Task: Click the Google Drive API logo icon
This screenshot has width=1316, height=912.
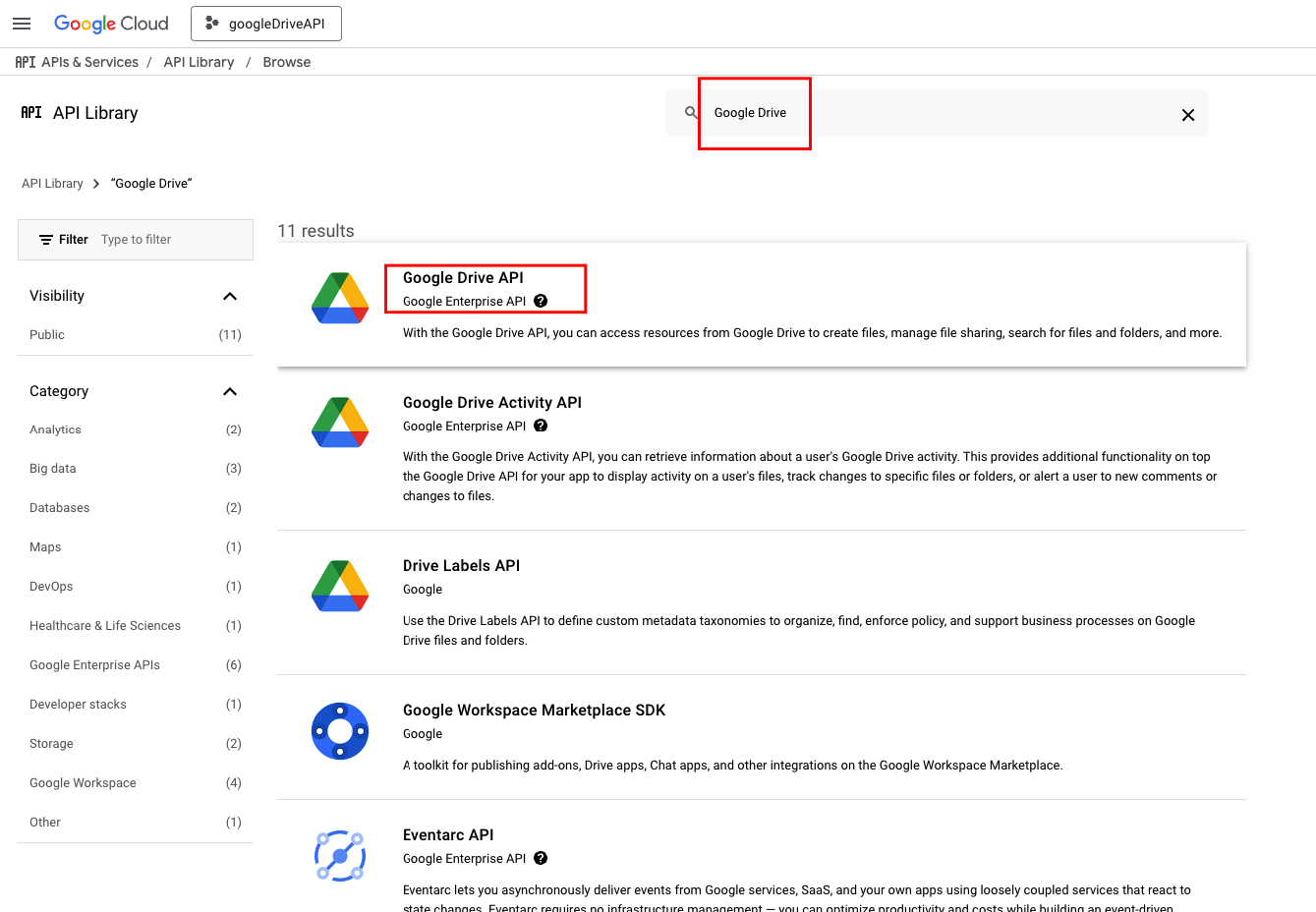Action: click(340, 299)
